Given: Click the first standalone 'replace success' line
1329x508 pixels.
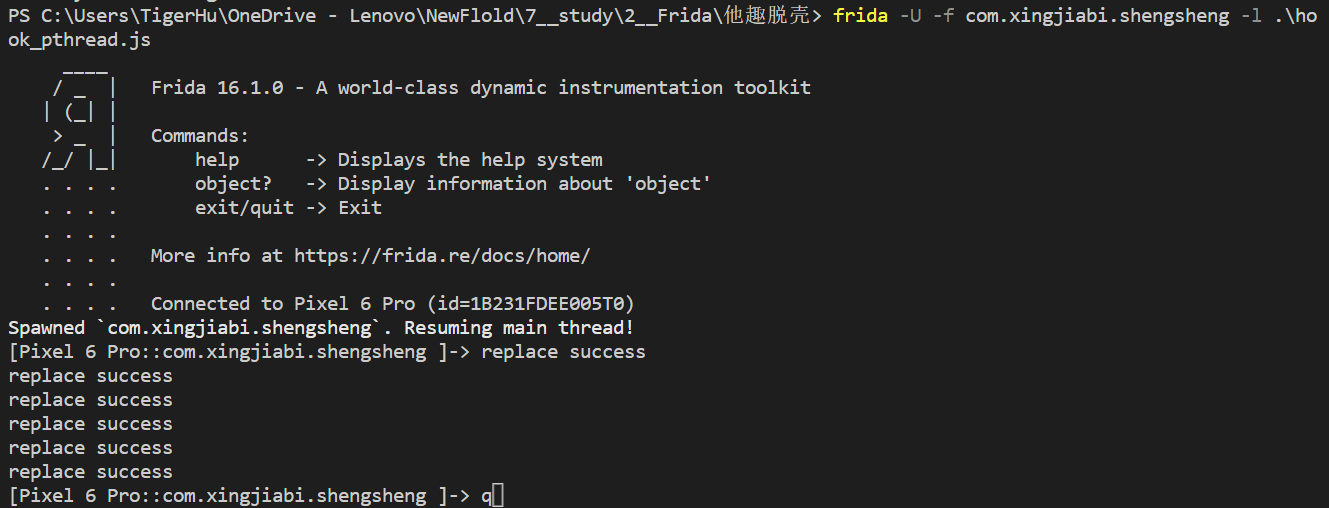Looking at the screenshot, I should click(x=90, y=376).
